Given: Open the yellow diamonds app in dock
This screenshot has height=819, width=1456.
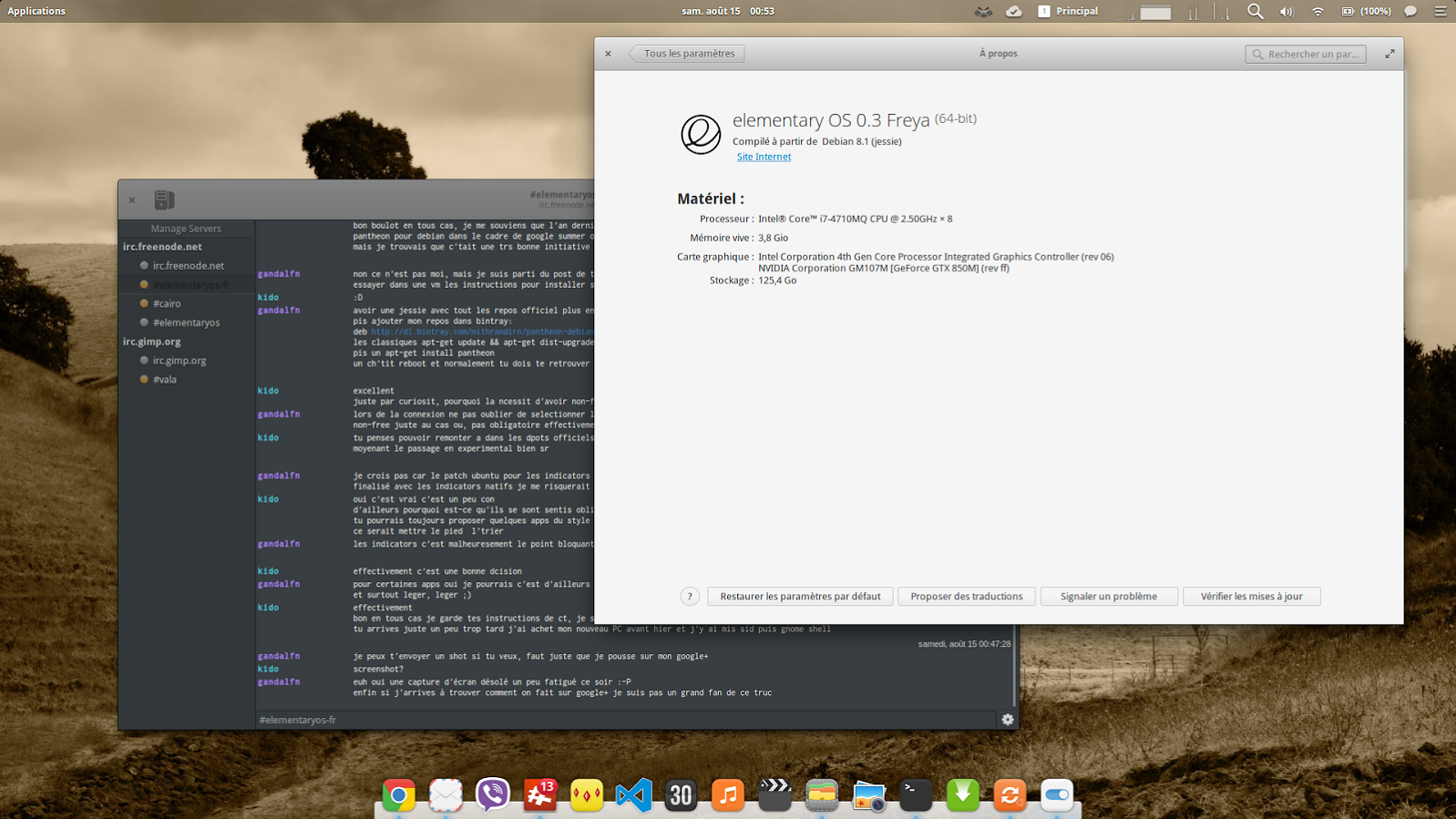Looking at the screenshot, I should click(x=587, y=795).
